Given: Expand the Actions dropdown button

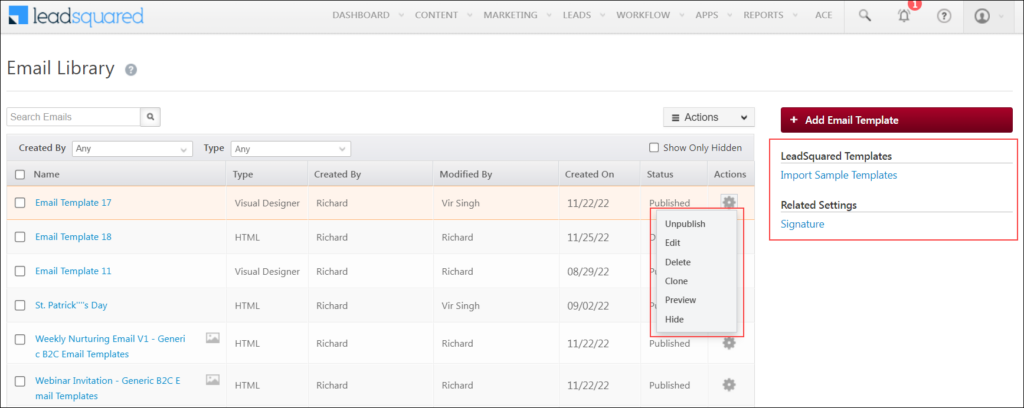Looking at the screenshot, I should click(x=709, y=118).
